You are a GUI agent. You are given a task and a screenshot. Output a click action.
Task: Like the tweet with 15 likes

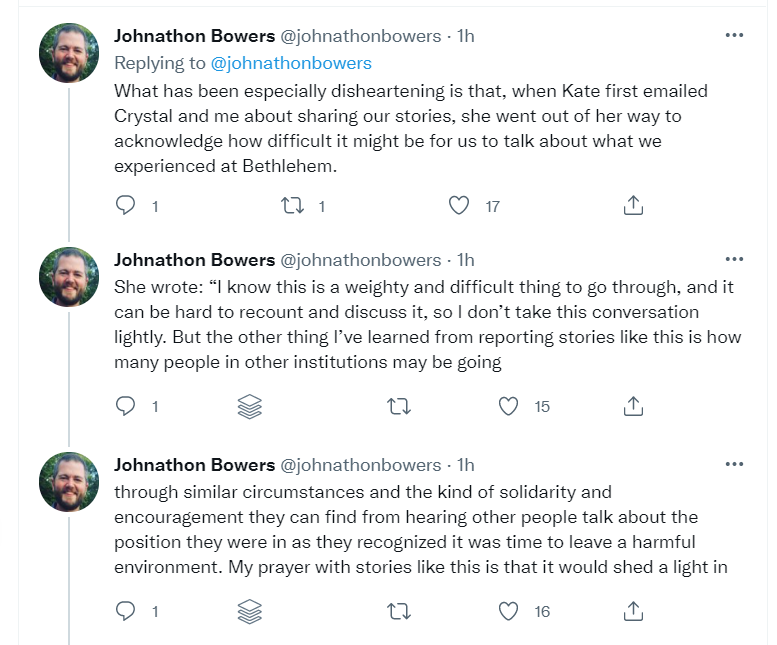click(509, 407)
